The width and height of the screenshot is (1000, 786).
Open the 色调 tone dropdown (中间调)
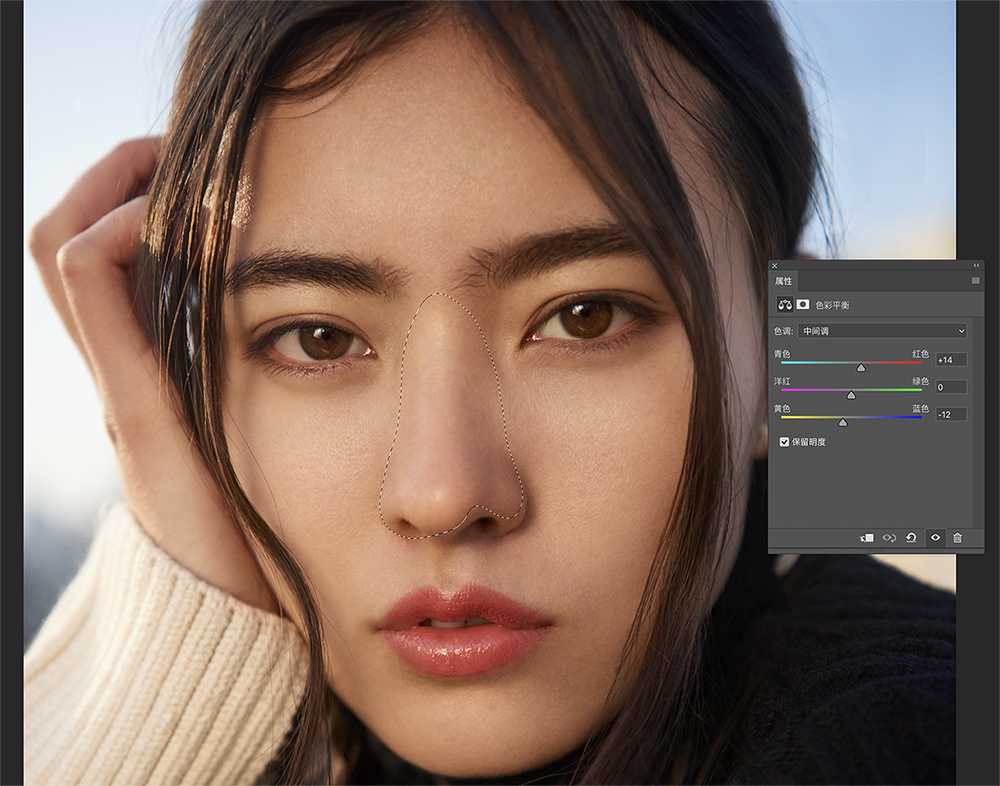pyautogui.click(x=883, y=331)
